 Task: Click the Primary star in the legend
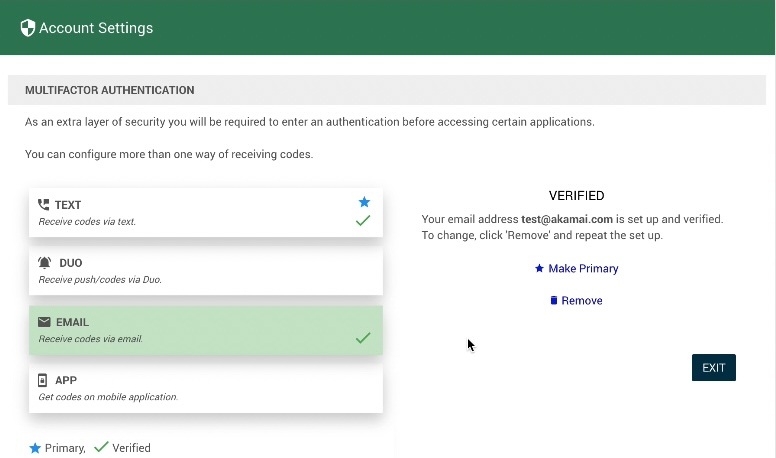coord(35,448)
